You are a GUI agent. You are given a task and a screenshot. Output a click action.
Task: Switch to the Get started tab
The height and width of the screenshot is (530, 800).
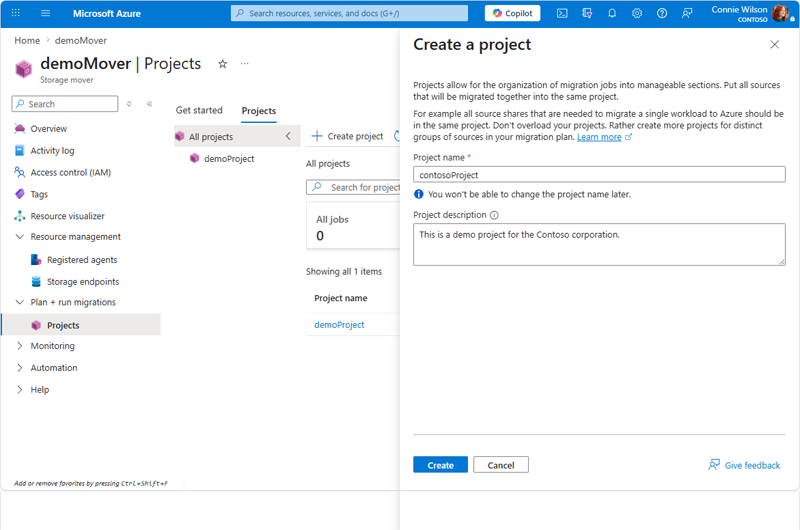[199, 110]
